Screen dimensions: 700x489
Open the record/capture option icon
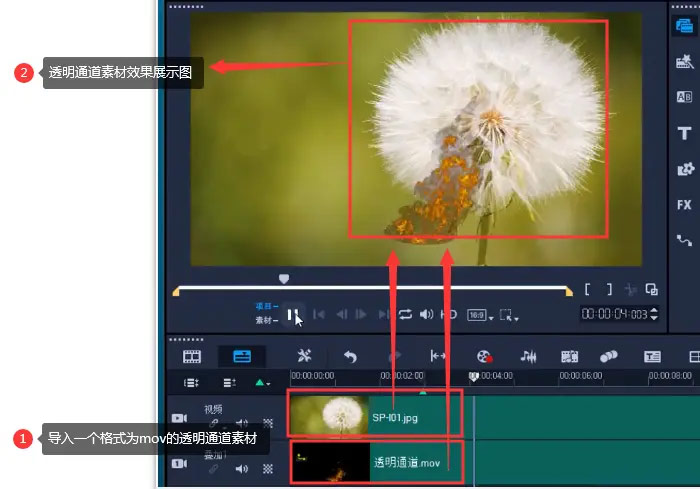pos(484,356)
